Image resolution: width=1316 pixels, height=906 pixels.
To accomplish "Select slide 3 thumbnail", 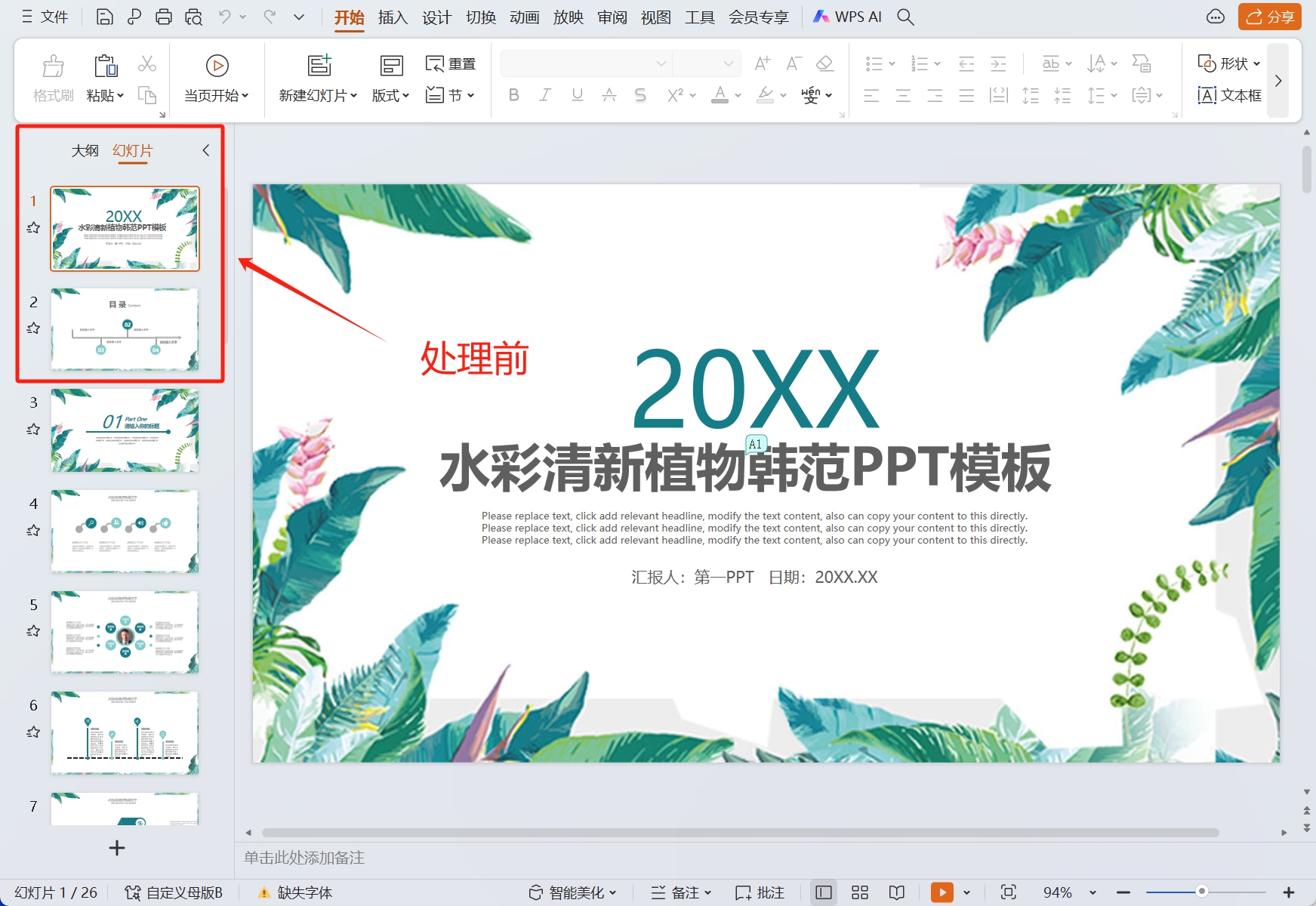I will pos(125,430).
